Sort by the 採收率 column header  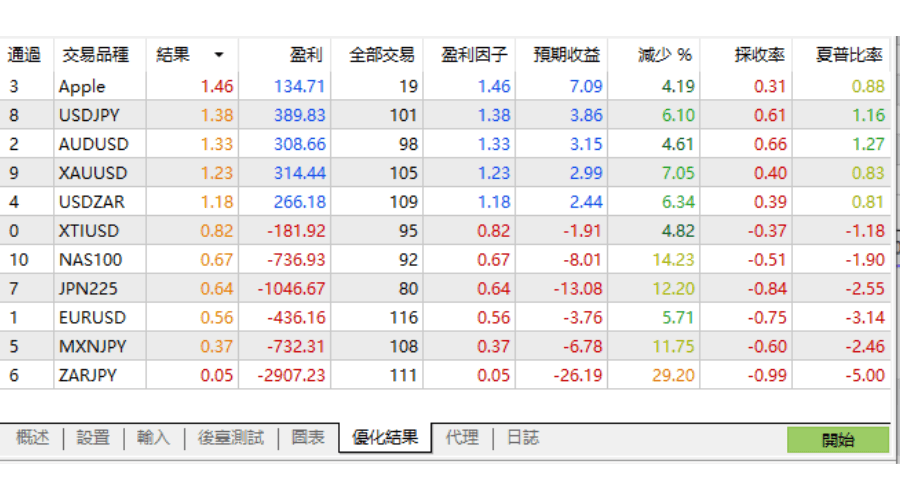[747, 55]
